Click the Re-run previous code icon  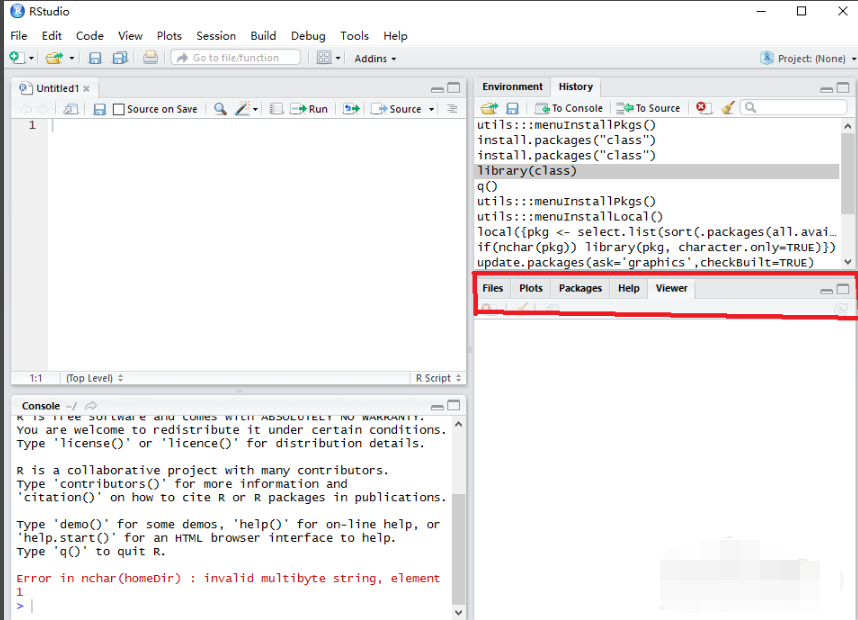coord(351,109)
